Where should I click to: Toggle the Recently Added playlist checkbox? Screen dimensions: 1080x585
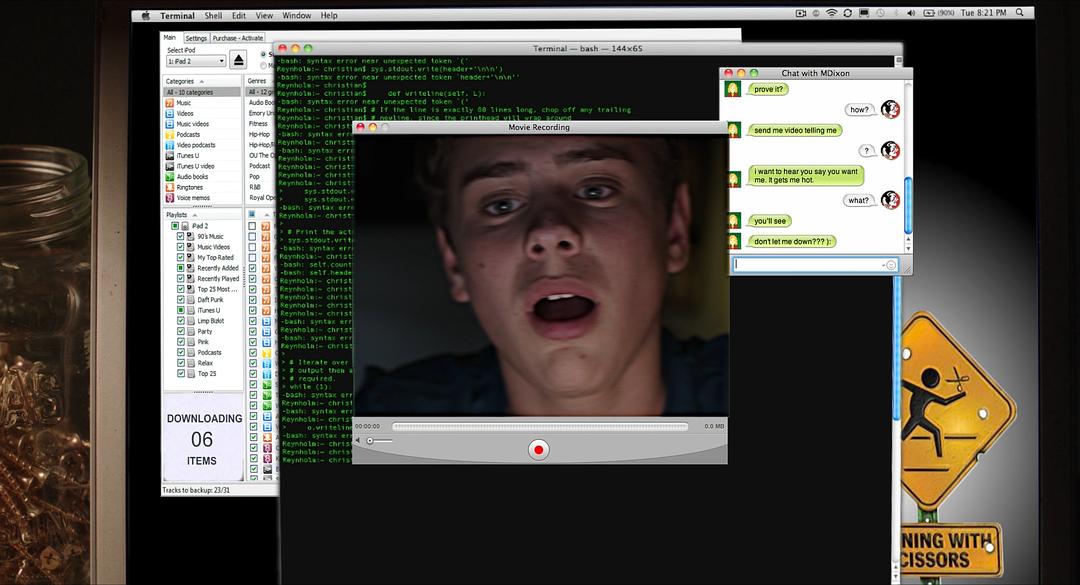(180, 268)
